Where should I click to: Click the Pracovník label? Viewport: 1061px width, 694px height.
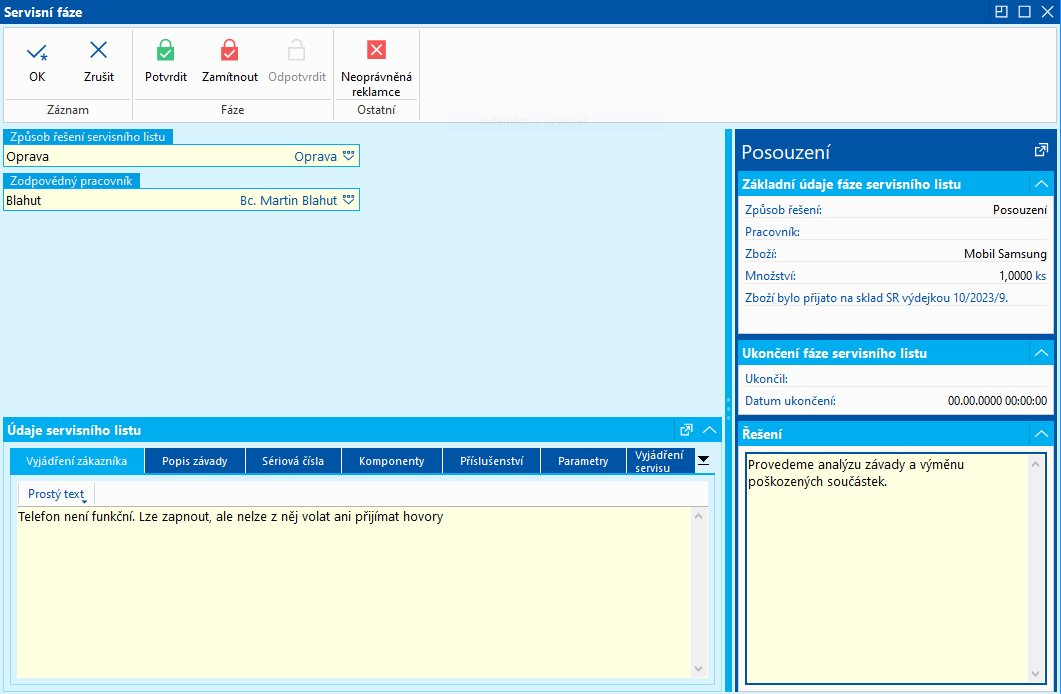click(772, 232)
